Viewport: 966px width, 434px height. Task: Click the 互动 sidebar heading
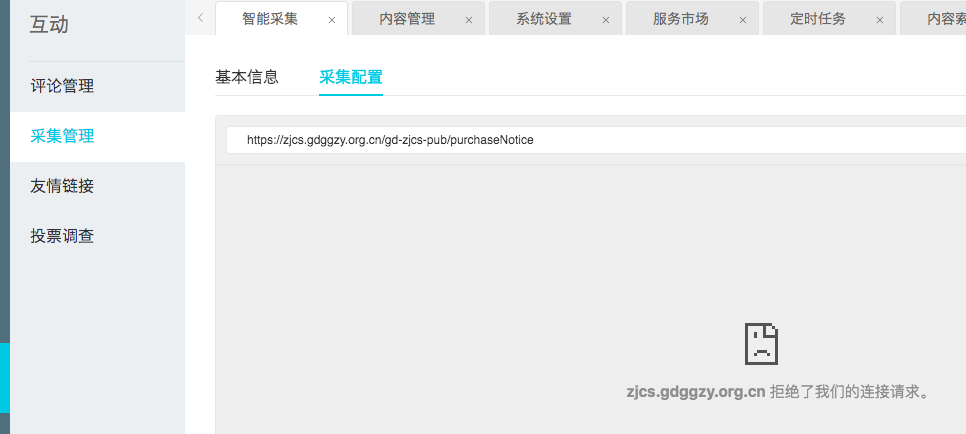[x=49, y=25]
